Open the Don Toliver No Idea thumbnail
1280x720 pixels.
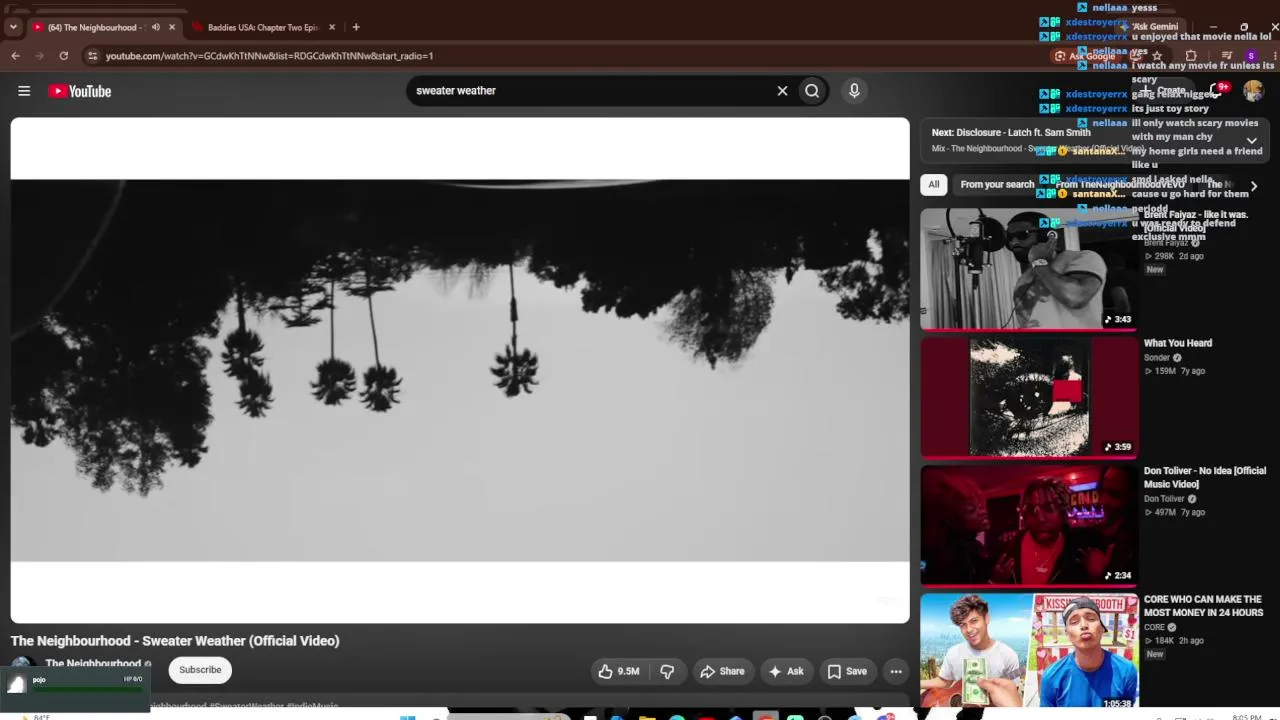1029,525
